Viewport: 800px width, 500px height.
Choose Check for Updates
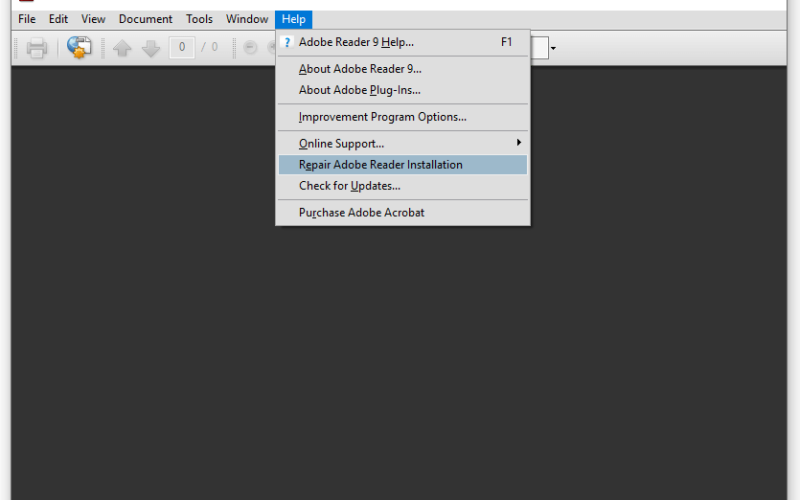click(x=403, y=186)
